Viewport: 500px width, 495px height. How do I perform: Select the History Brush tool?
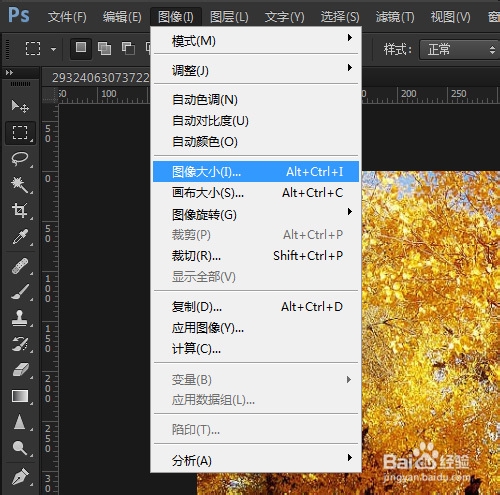(20, 344)
